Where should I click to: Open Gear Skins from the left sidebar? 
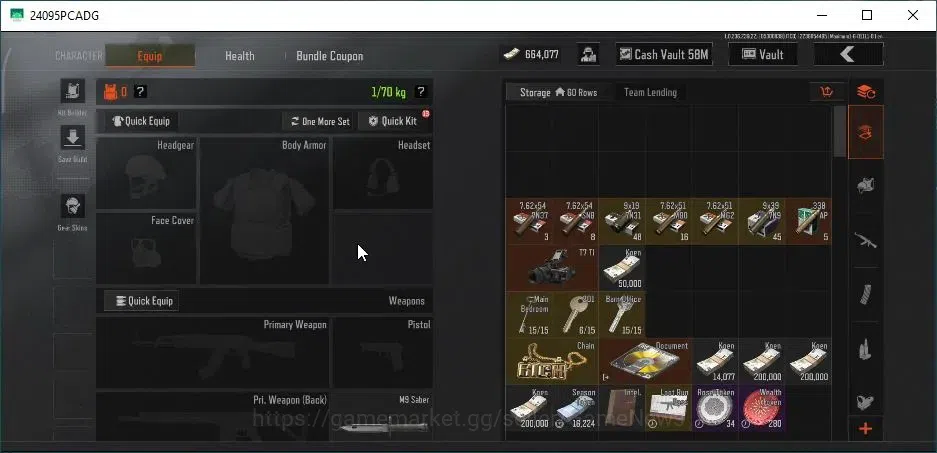72,206
